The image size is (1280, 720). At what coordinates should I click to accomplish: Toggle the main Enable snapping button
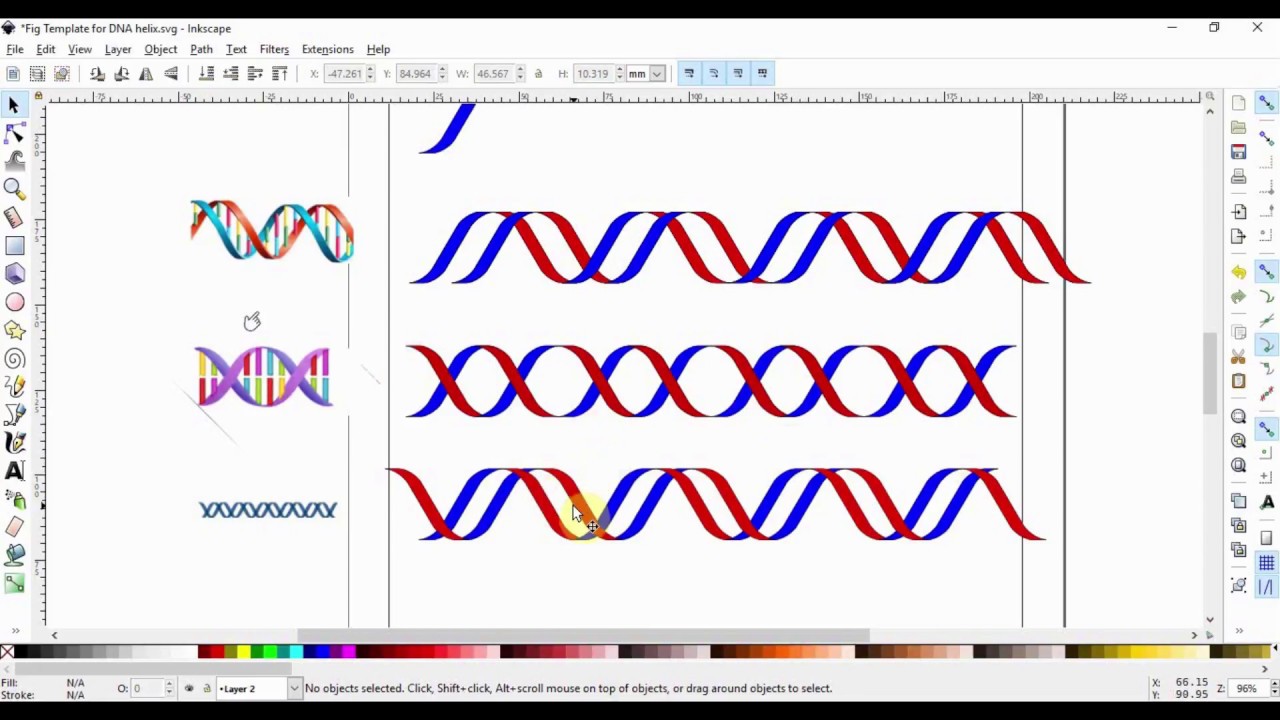click(1266, 104)
